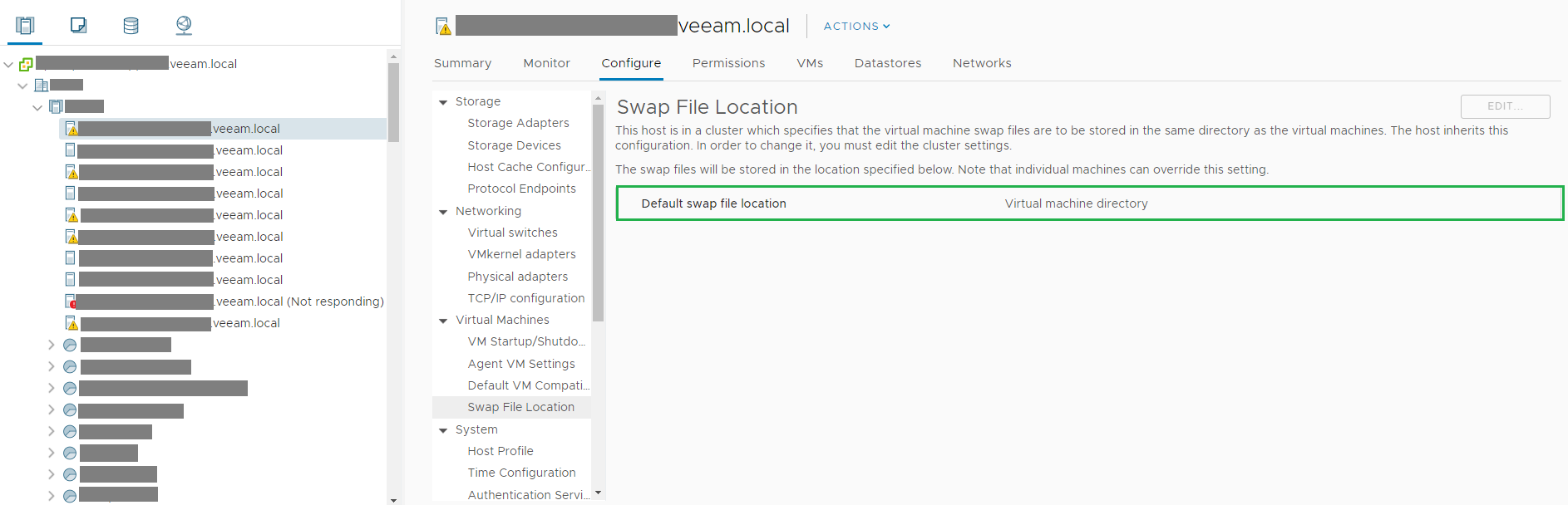
Task: Open the Hosts and Clusters inventory view
Action: point(25,26)
